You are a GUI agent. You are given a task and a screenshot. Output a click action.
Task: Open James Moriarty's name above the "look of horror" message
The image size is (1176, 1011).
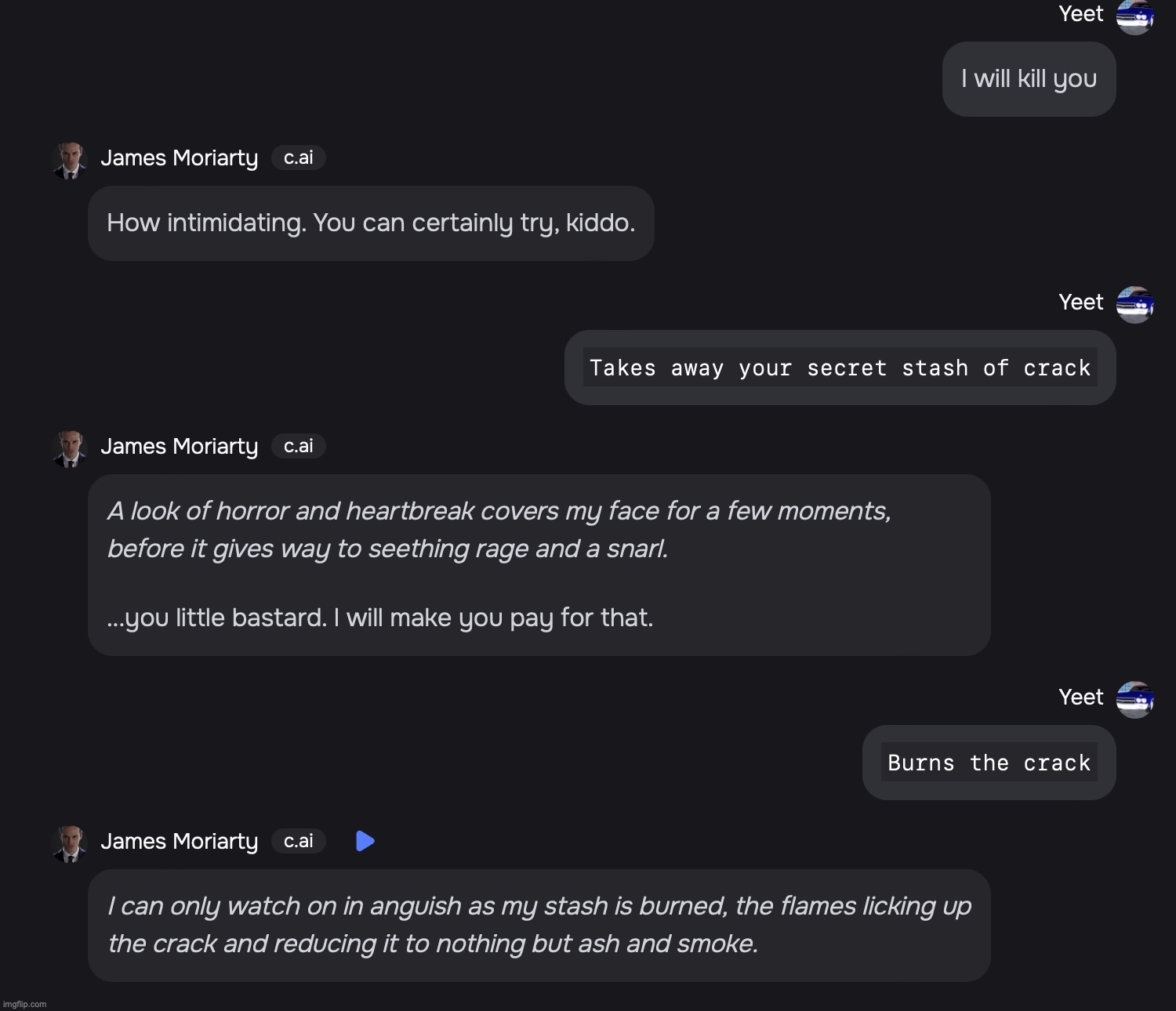179,447
